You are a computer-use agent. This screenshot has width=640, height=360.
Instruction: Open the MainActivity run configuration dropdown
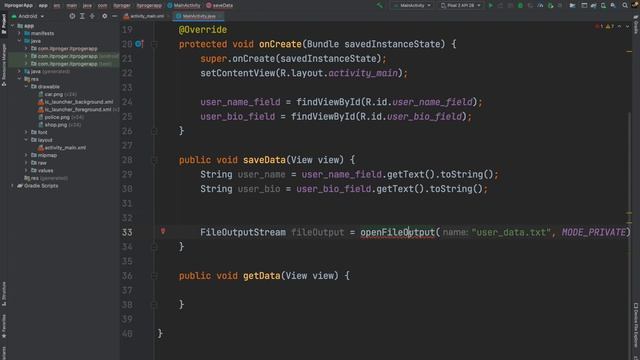412,5
